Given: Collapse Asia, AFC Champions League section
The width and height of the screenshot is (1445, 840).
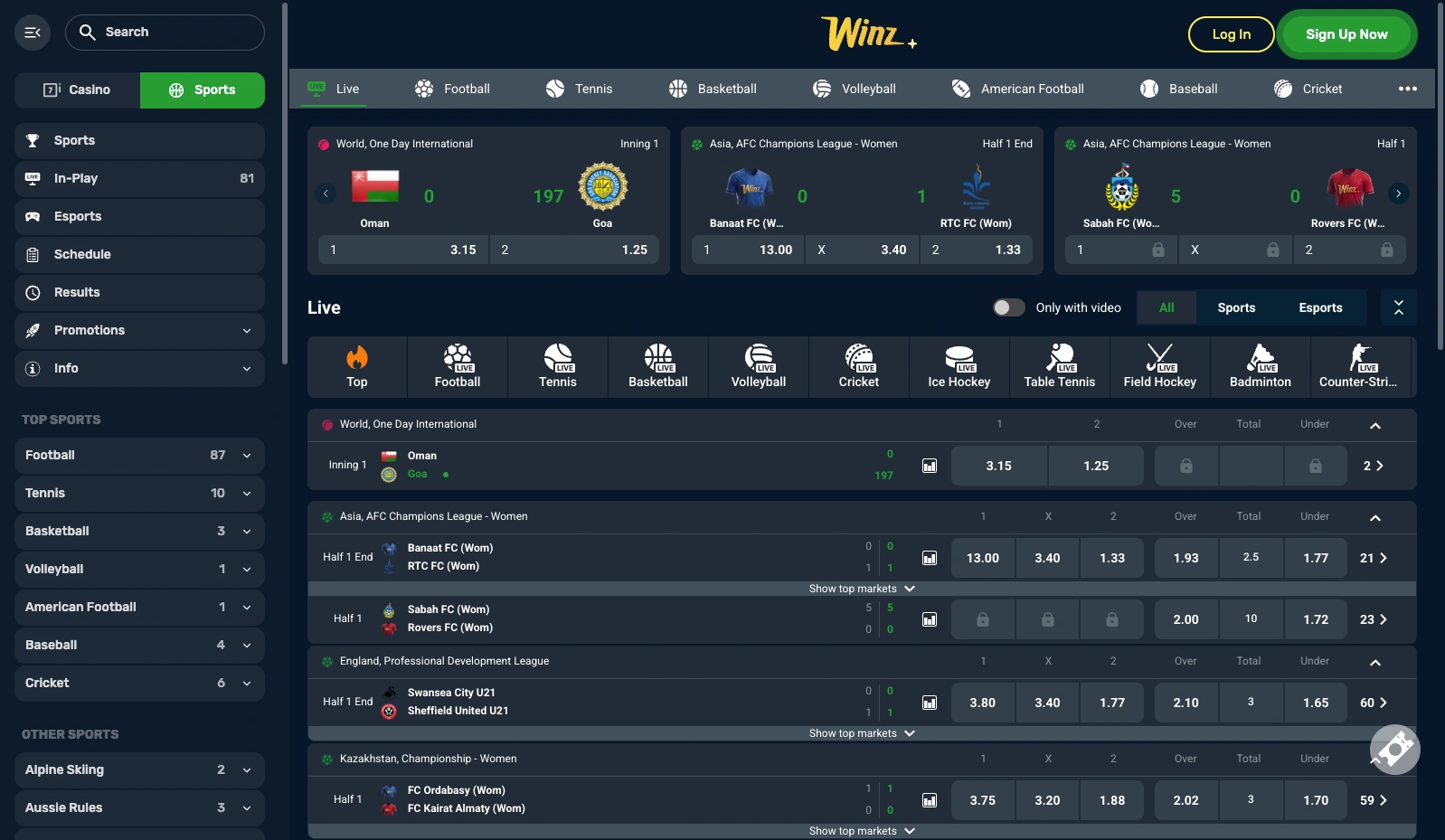Looking at the screenshot, I should coord(1375,517).
